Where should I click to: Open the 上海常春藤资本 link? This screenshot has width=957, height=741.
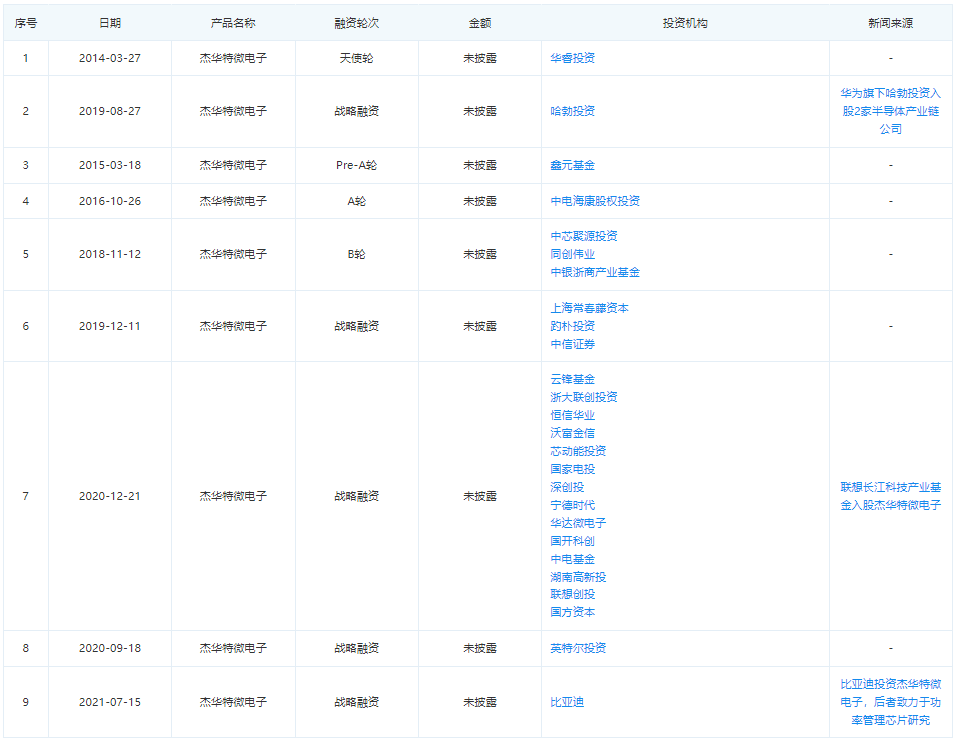click(590, 308)
